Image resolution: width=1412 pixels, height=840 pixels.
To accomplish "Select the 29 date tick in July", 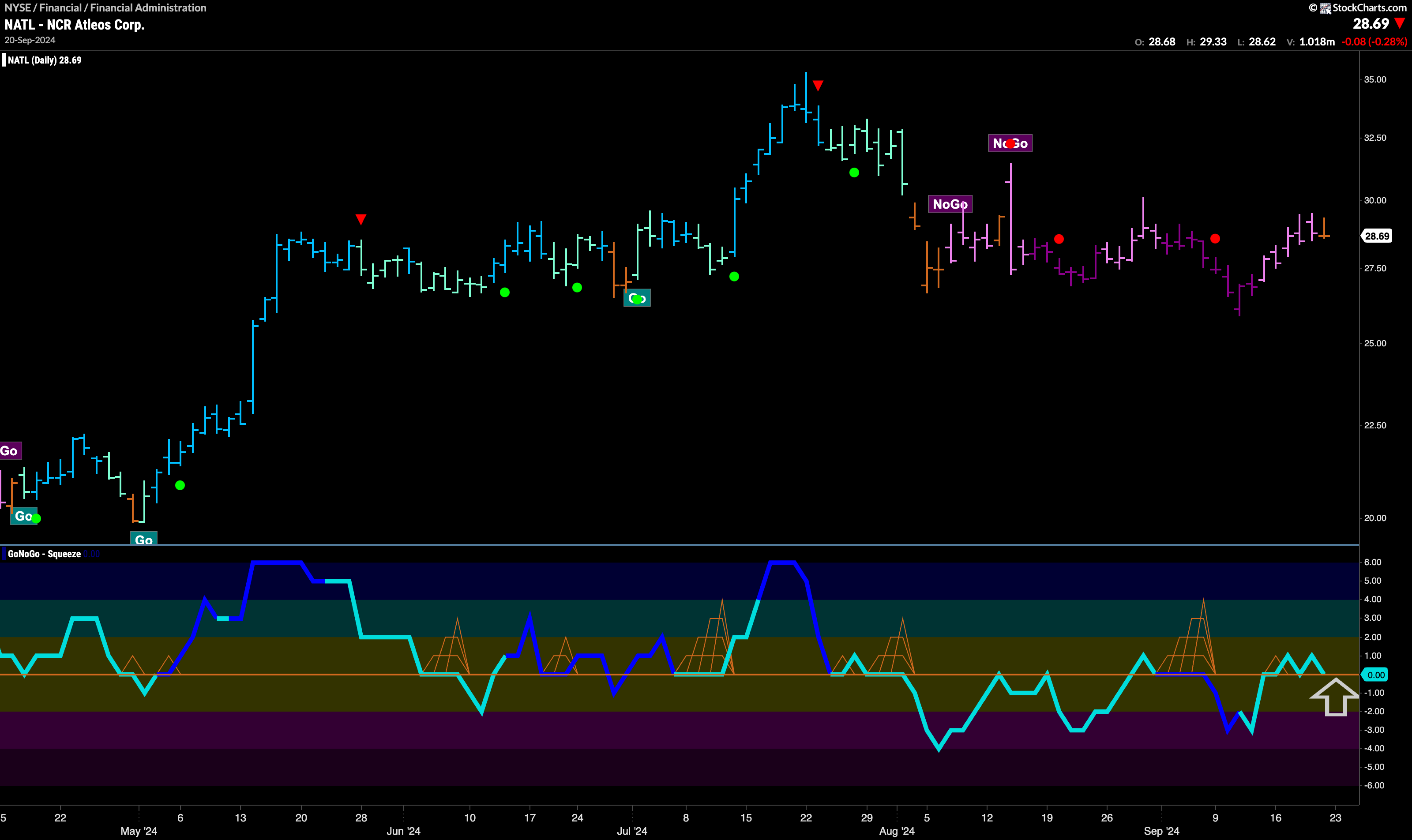I will coord(867,817).
